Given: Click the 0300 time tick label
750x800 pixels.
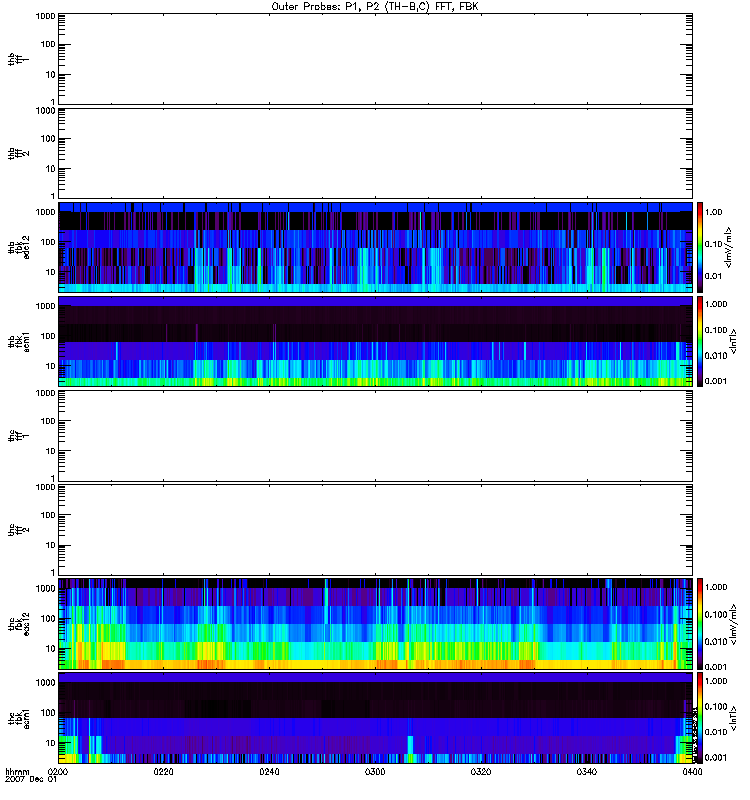Looking at the screenshot, I should click(x=375, y=773).
